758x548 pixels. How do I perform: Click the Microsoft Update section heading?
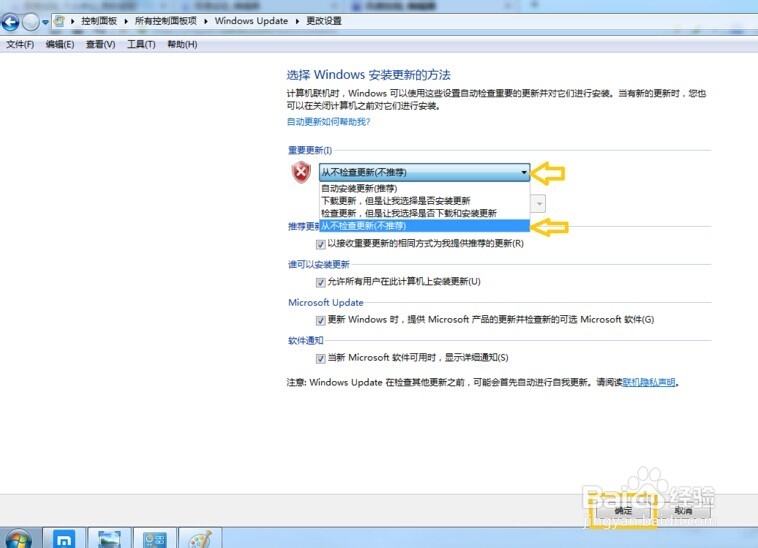pos(326,303)
